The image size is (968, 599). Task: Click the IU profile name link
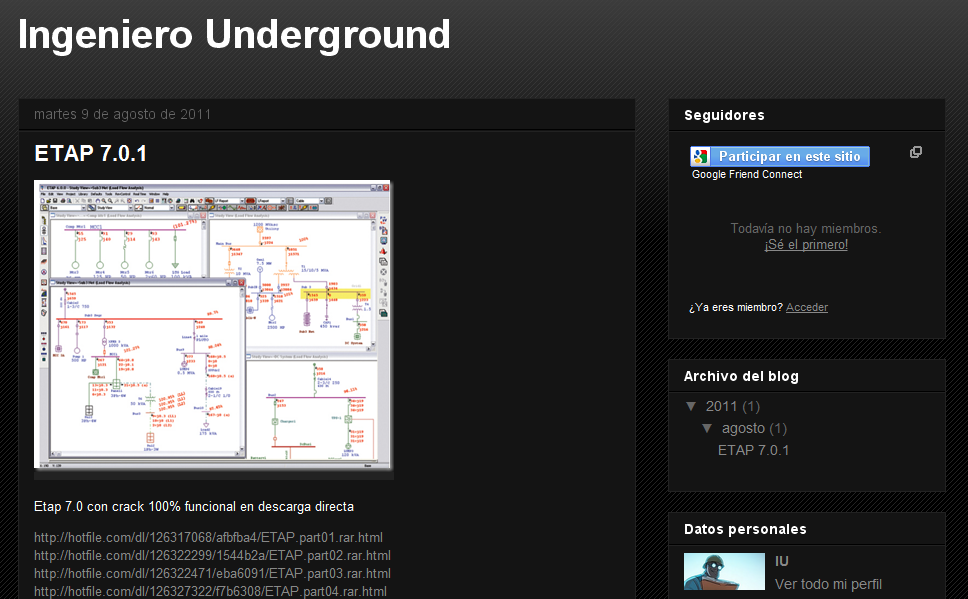pos(782,561)
